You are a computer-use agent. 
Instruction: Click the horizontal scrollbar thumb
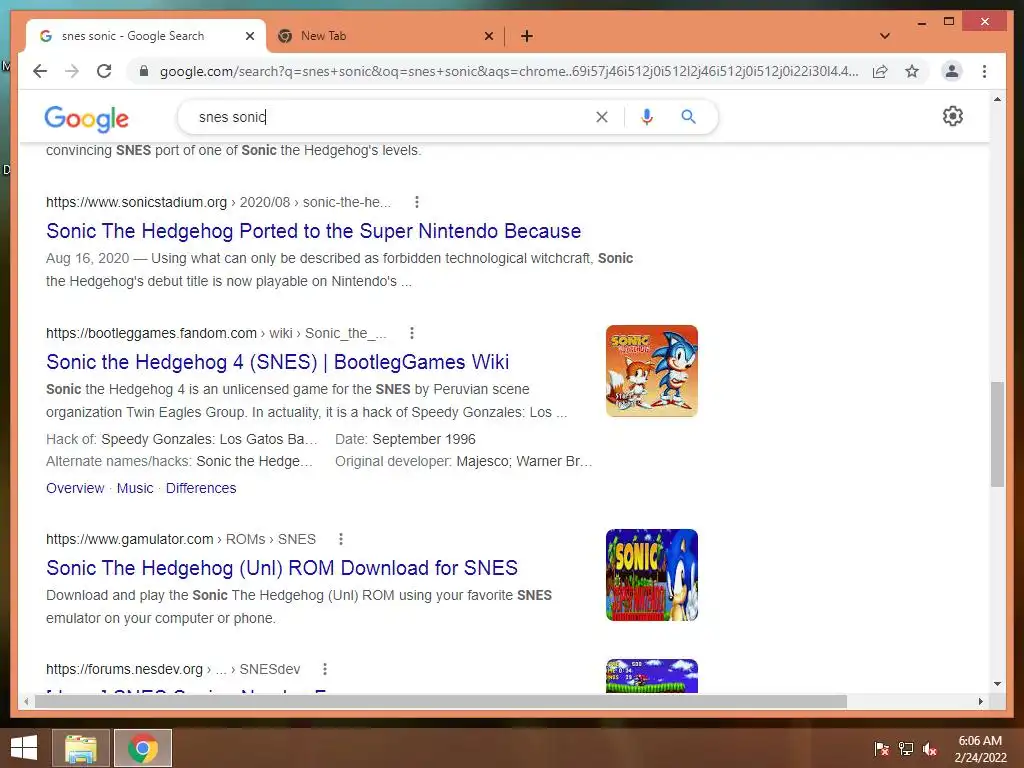(x=441, y=701)
